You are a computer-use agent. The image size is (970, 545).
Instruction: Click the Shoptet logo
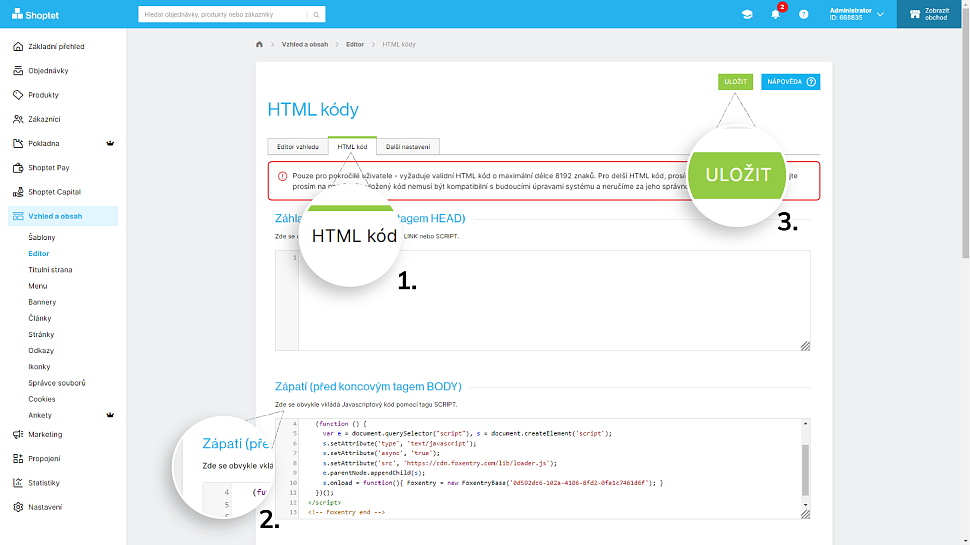pyautogui.click(x=35, y=14)
